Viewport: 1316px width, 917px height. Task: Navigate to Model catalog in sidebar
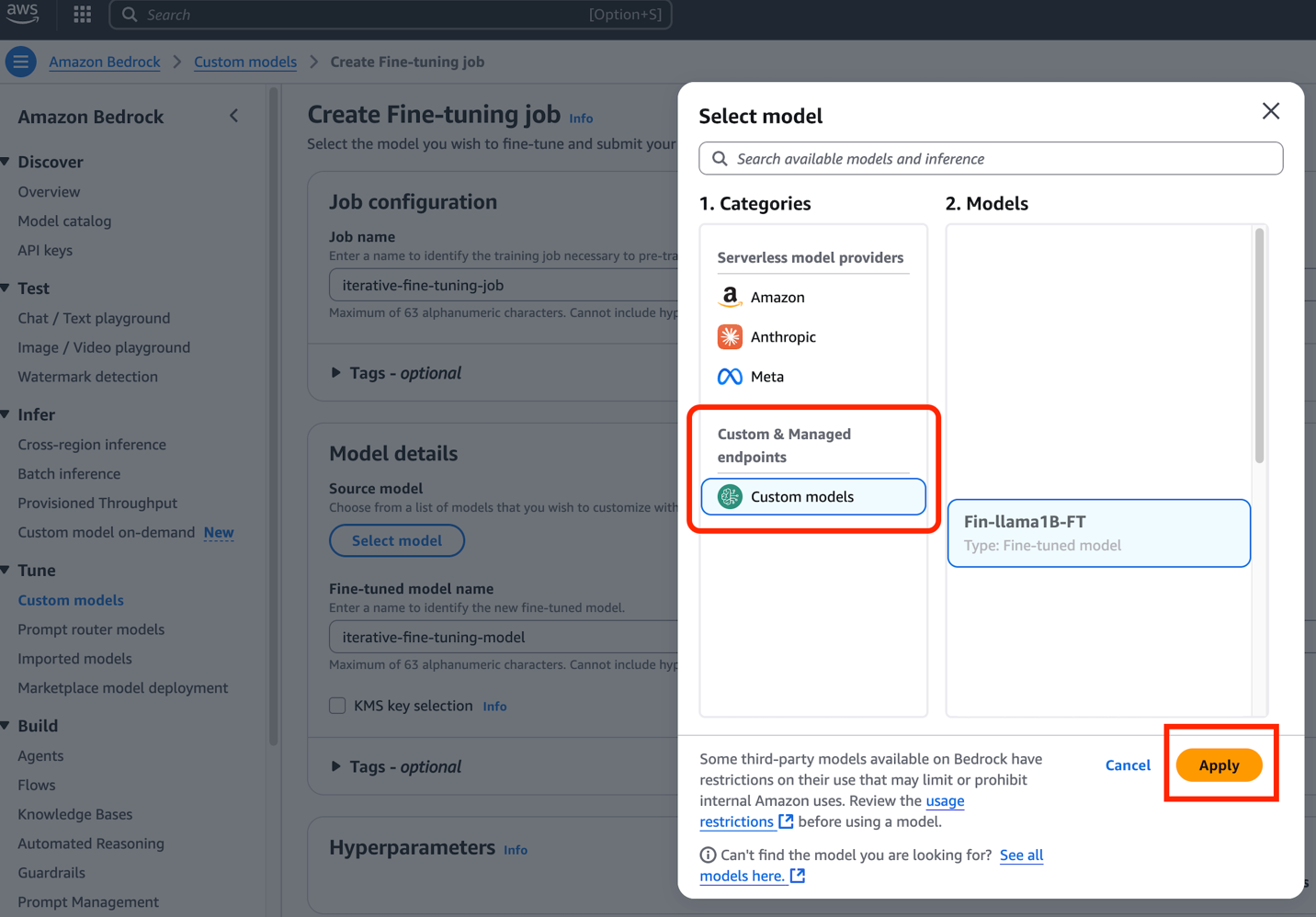click(64, 221)
